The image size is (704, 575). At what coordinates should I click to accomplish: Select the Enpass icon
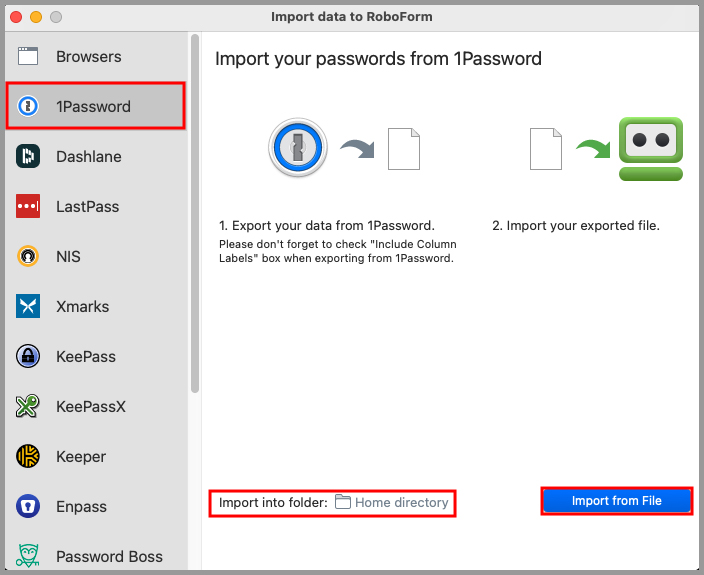pos(28,507)
